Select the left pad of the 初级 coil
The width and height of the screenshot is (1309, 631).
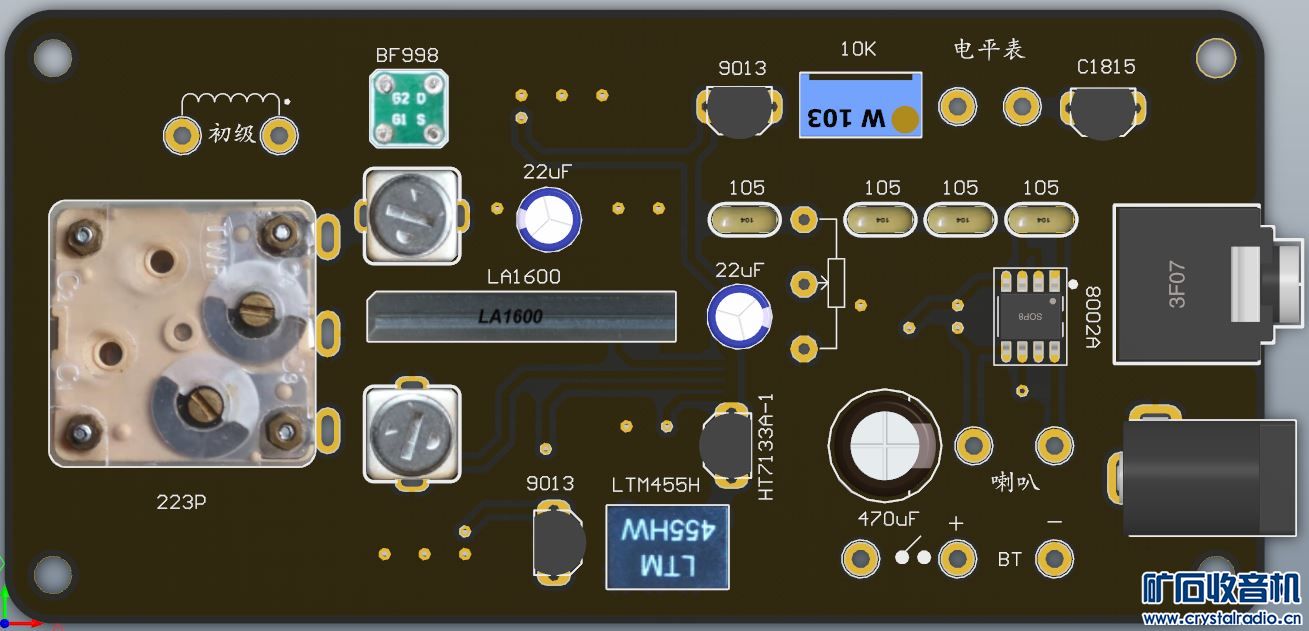click(183, 135)
